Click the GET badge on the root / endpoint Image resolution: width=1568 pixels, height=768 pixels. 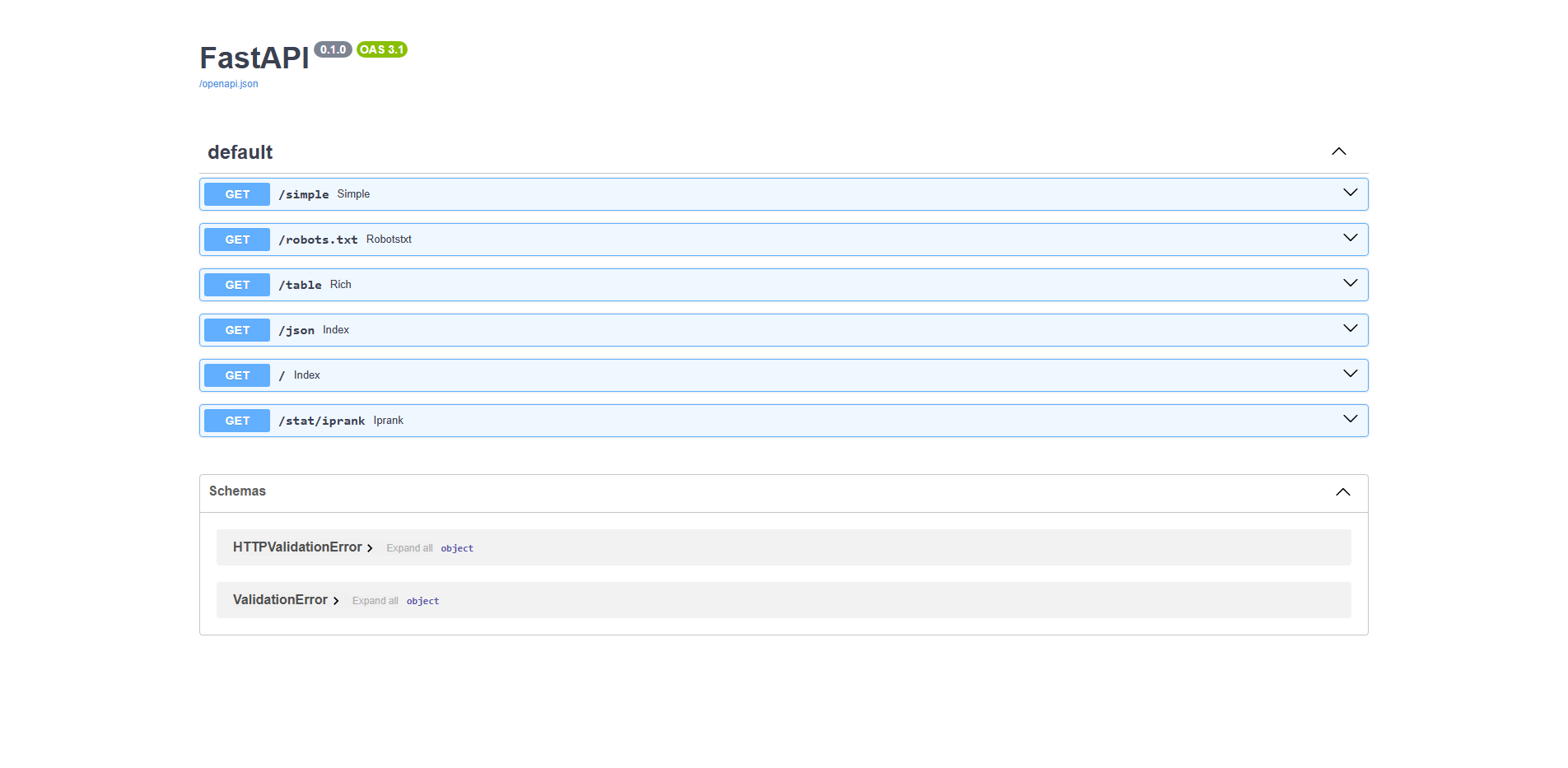[236, 375]
